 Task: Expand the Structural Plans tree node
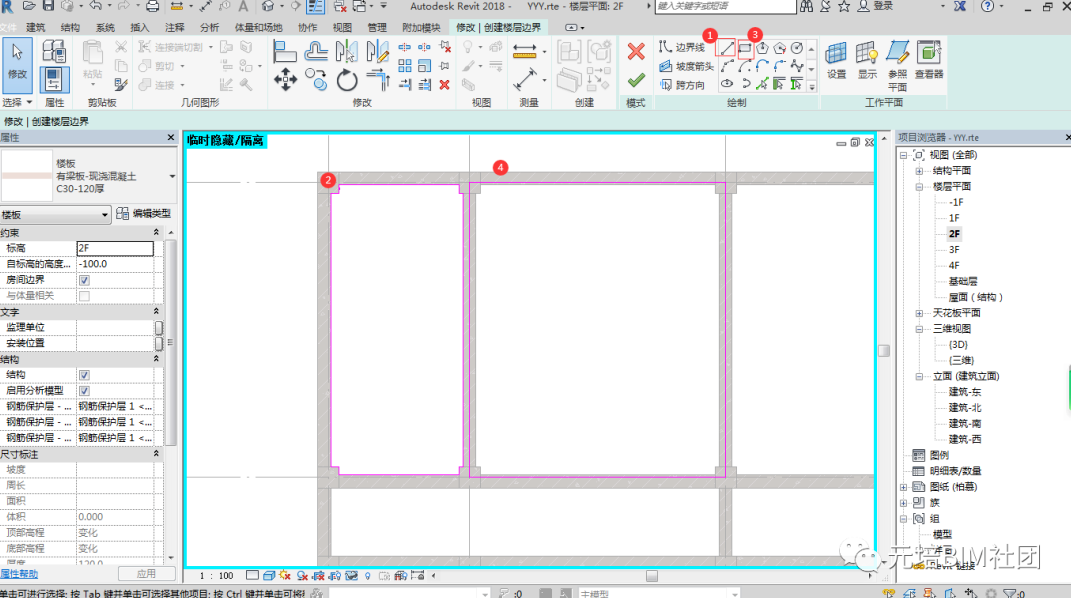[919, 171]
